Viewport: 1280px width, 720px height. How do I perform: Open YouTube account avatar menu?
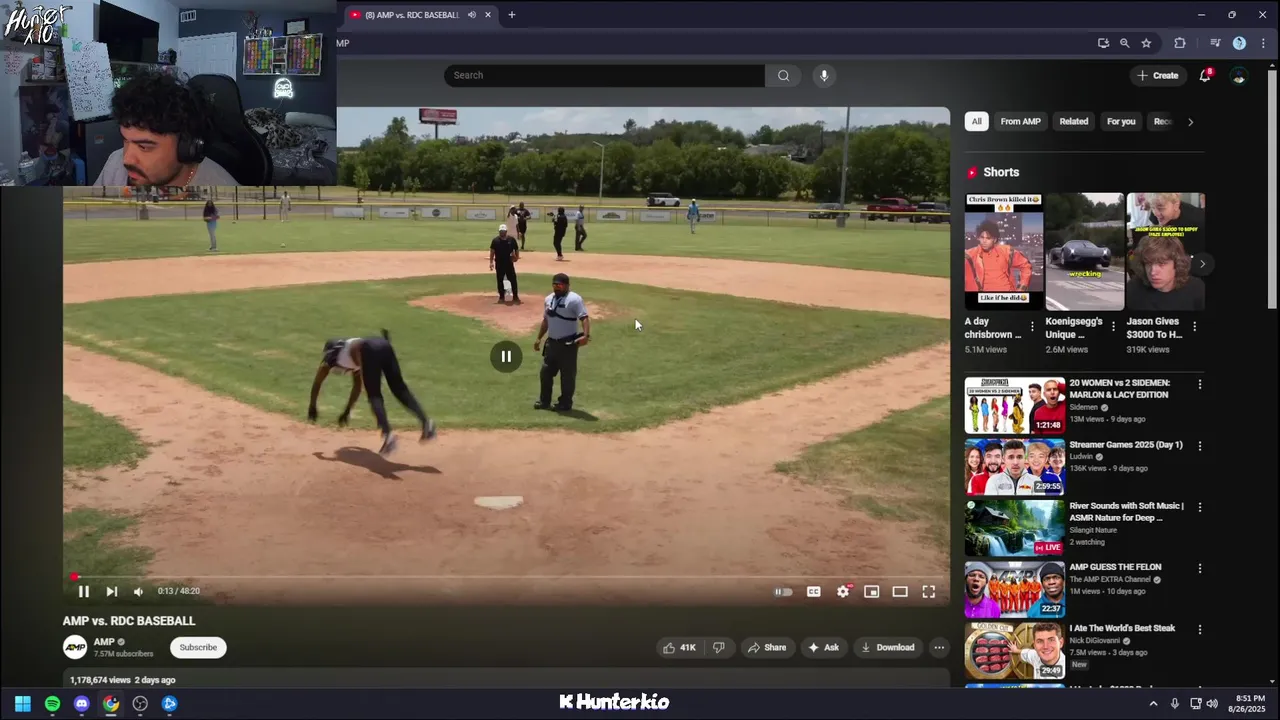(1239, 76)
